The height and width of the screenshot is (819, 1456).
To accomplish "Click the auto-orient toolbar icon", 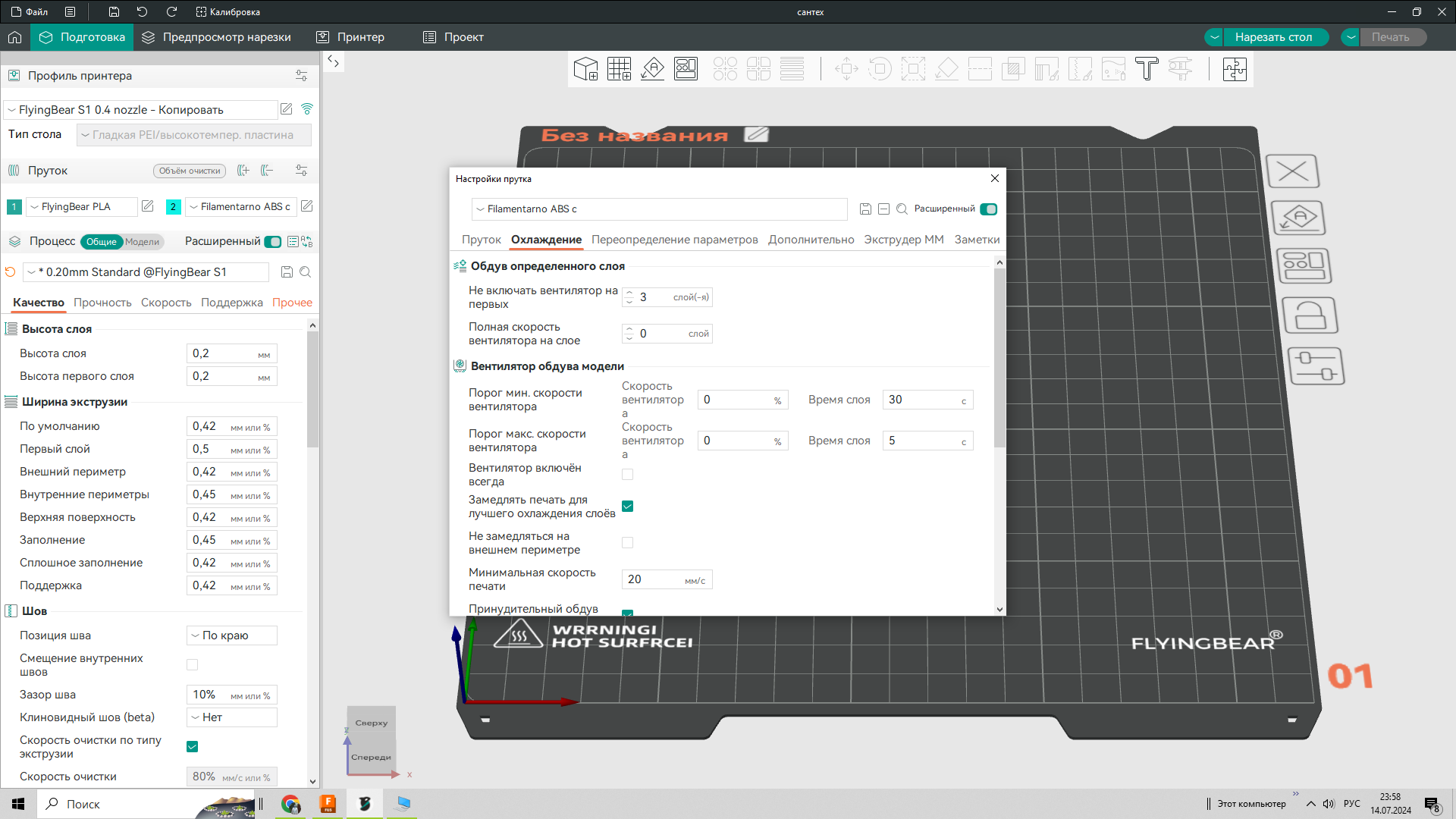I will pyautogui.click(x=652, y=69).
